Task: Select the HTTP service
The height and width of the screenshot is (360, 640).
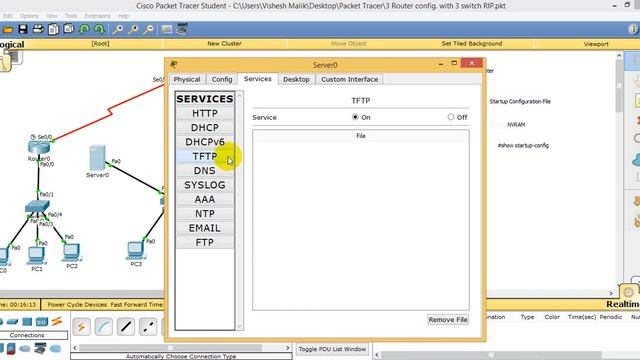Action: pos(205,113)
